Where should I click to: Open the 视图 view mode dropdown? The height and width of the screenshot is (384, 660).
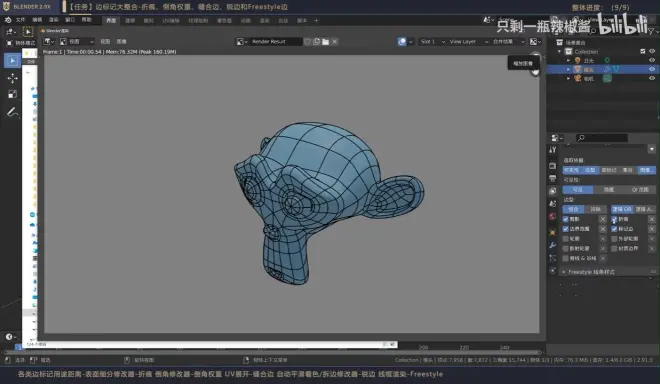pos(76,41)
